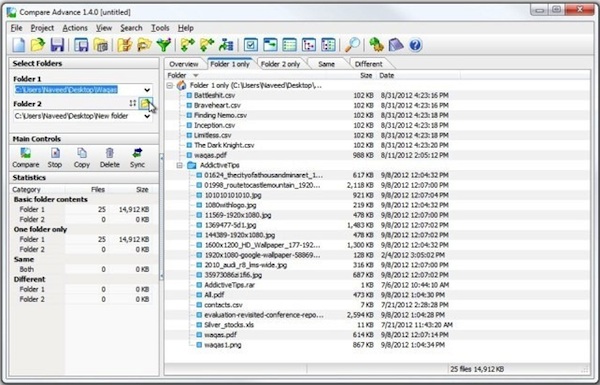
Task: Click the blue floppy Save icon
Action: [x=57, y=45]
